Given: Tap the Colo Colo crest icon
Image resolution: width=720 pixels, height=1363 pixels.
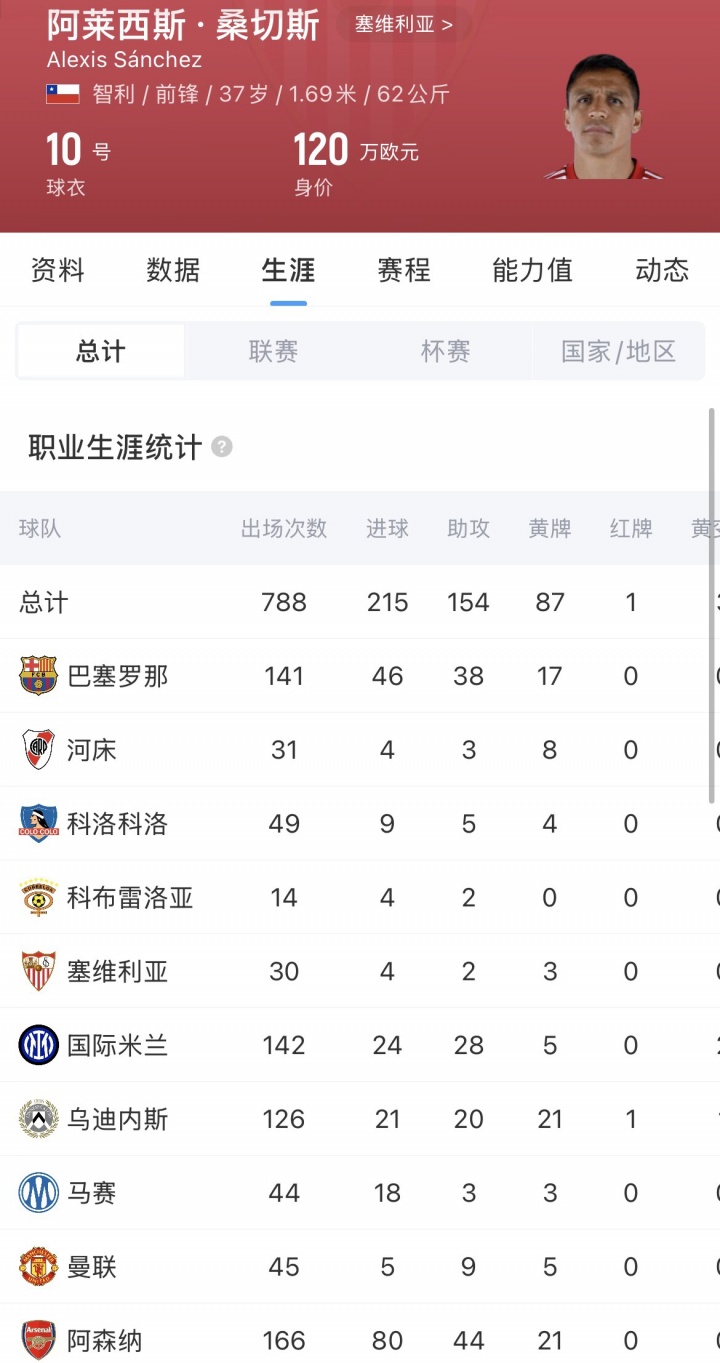Looking at the screenshot, I should 39,824.
